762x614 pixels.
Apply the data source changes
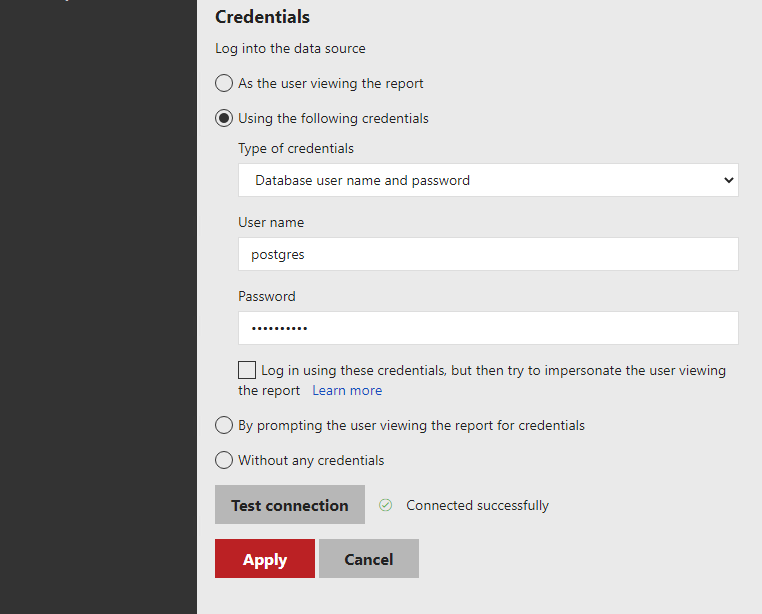pos(265,559)
